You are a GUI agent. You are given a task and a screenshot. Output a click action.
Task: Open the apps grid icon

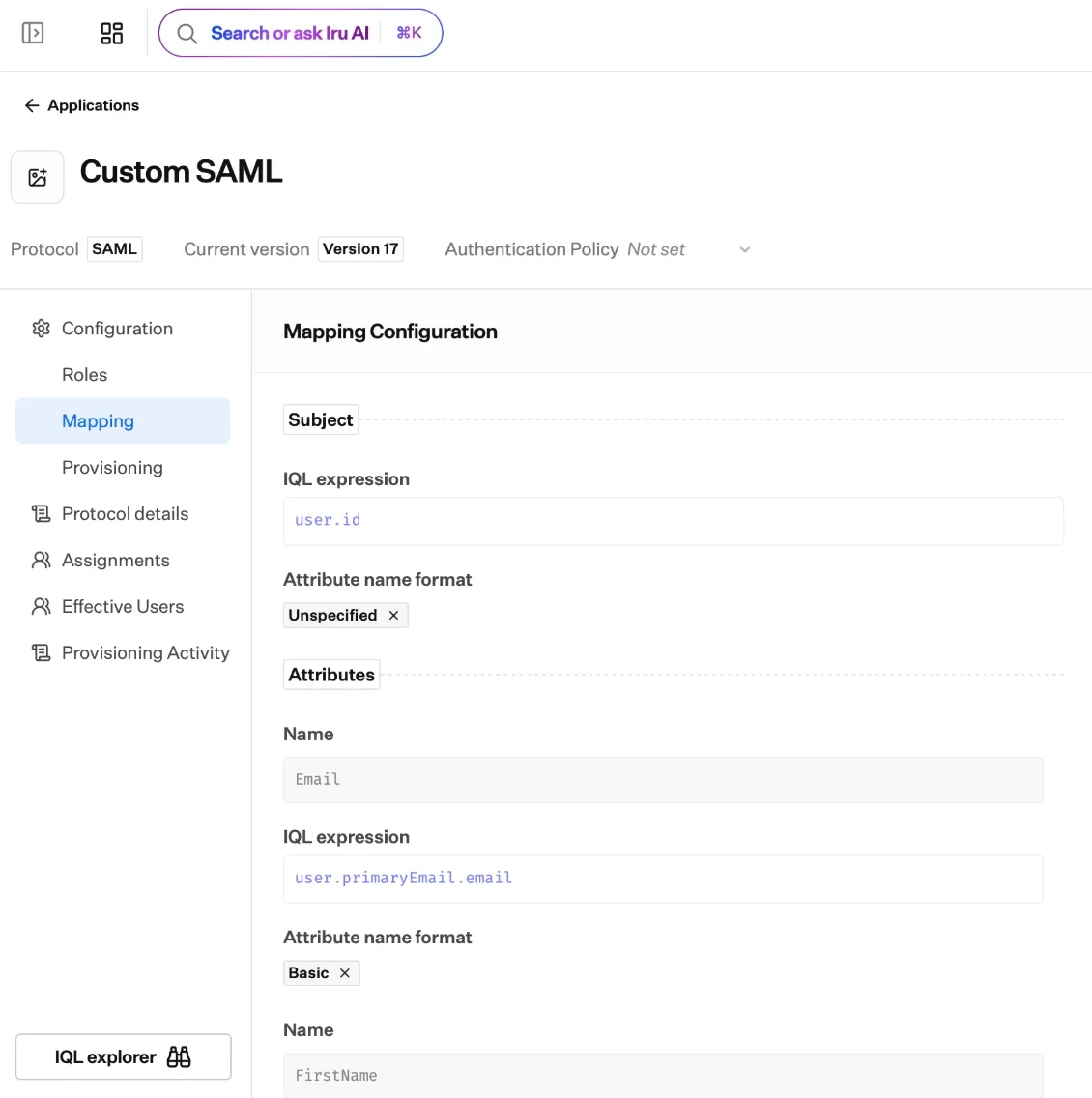point(112,33)
